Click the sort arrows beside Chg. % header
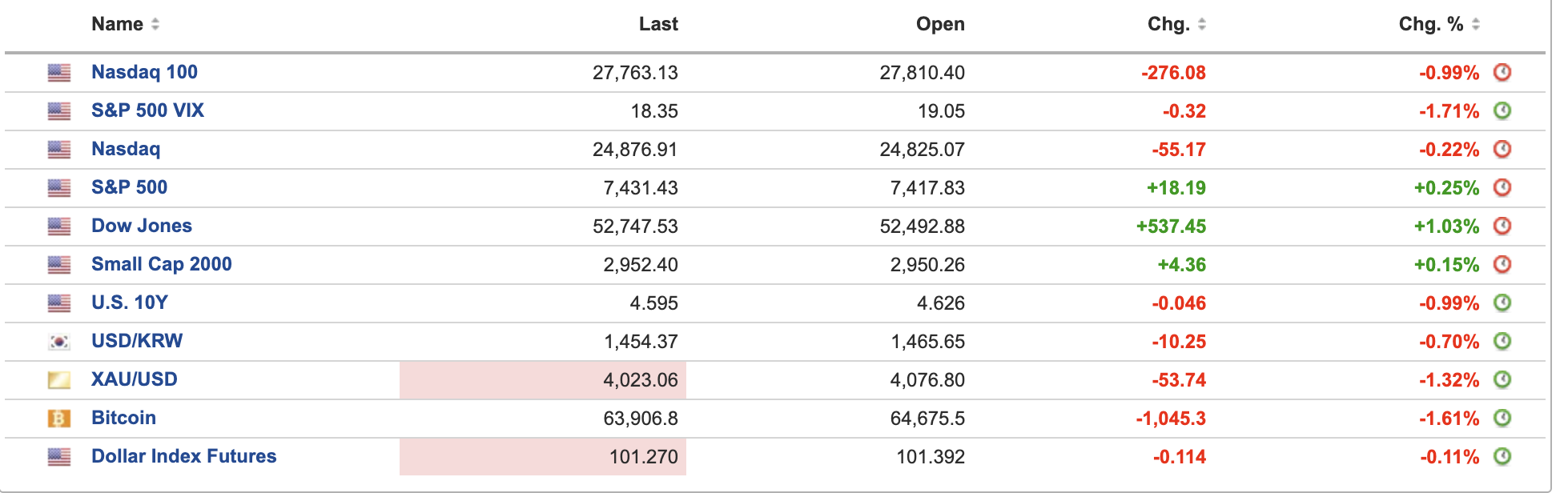This screenshot has height=493, width=1568. [1476, 25]
